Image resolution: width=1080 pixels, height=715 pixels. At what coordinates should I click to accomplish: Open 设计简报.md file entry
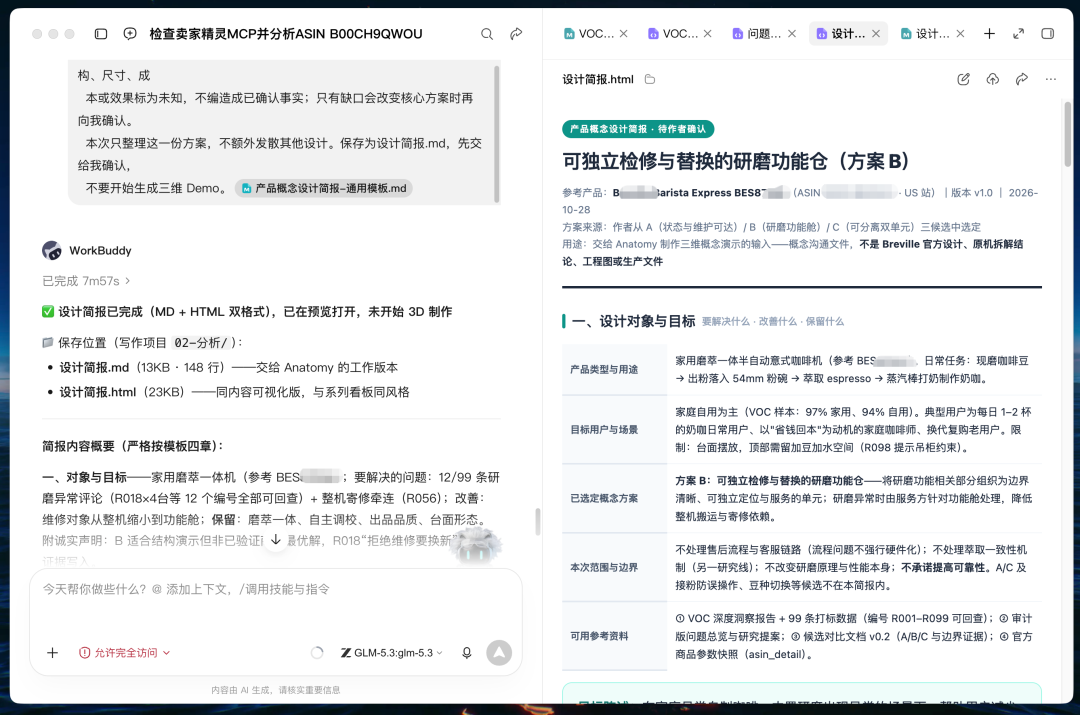click(x=94, y=367)
